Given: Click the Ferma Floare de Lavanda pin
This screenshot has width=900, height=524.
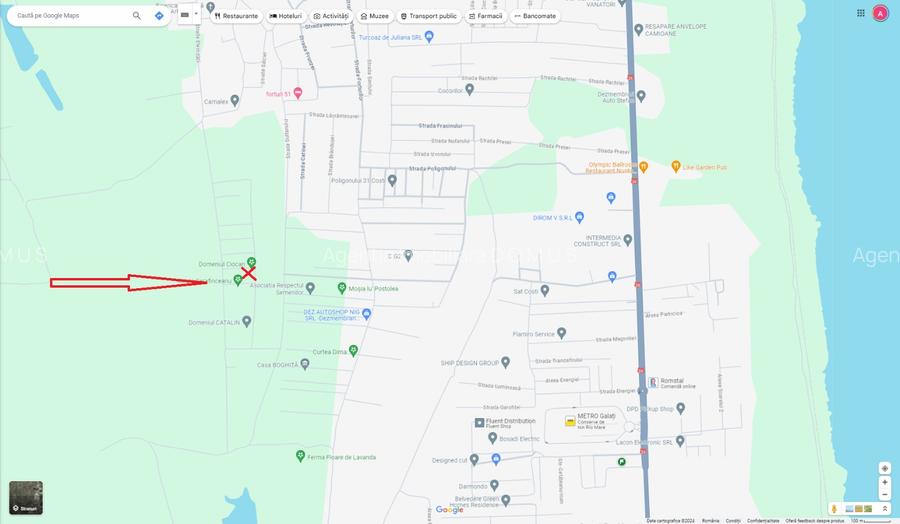Looking at the screenshot, I should pos(299,456).
